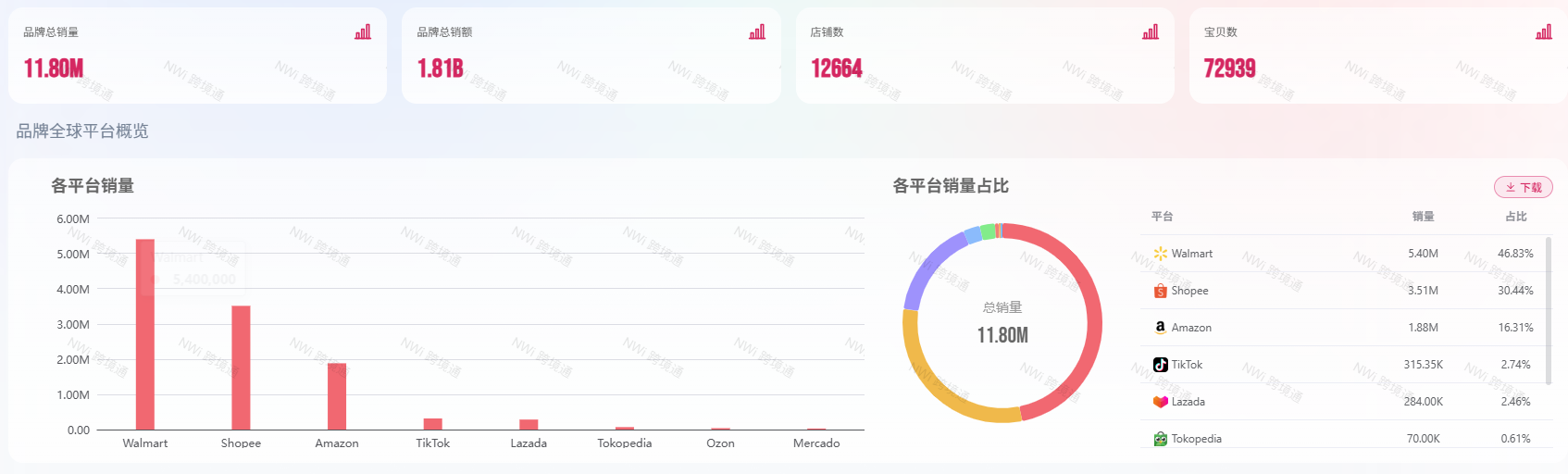Click the Shopee bar in sales chart
Viewport: 1568px width, 474px height.
(x=241, y=368)
